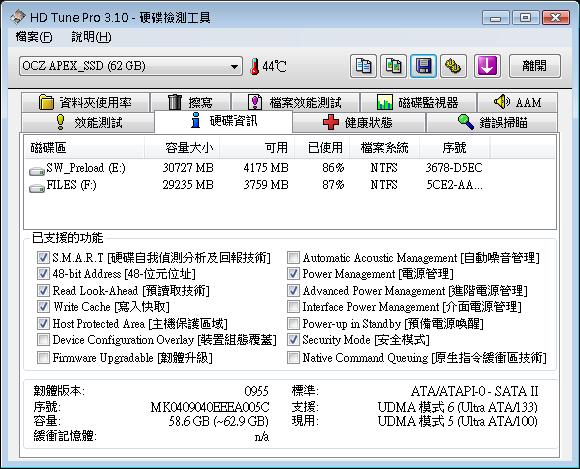This screenshot has height=469, width=580.
Task: Click the 3759 MB available cell
Action: point(266,185)
